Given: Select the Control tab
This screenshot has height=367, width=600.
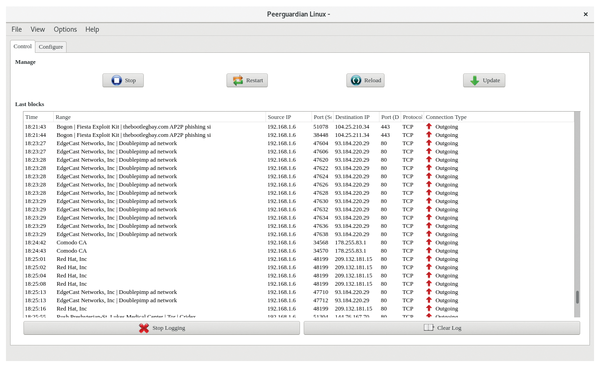Looking at the screenshot, I should [x=23, y=46].
